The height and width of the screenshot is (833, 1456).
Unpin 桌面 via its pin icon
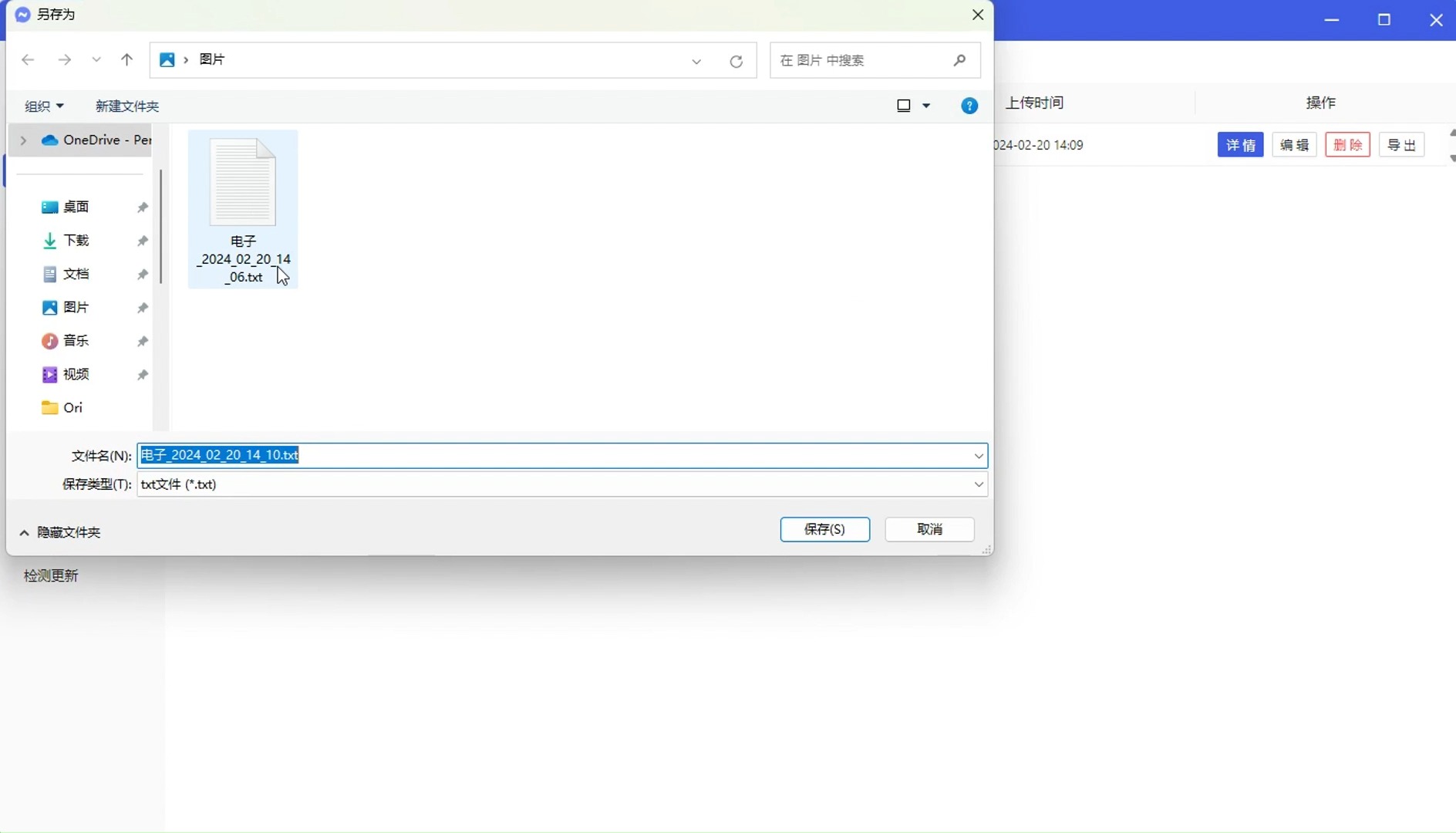click(x=143, y=207)
